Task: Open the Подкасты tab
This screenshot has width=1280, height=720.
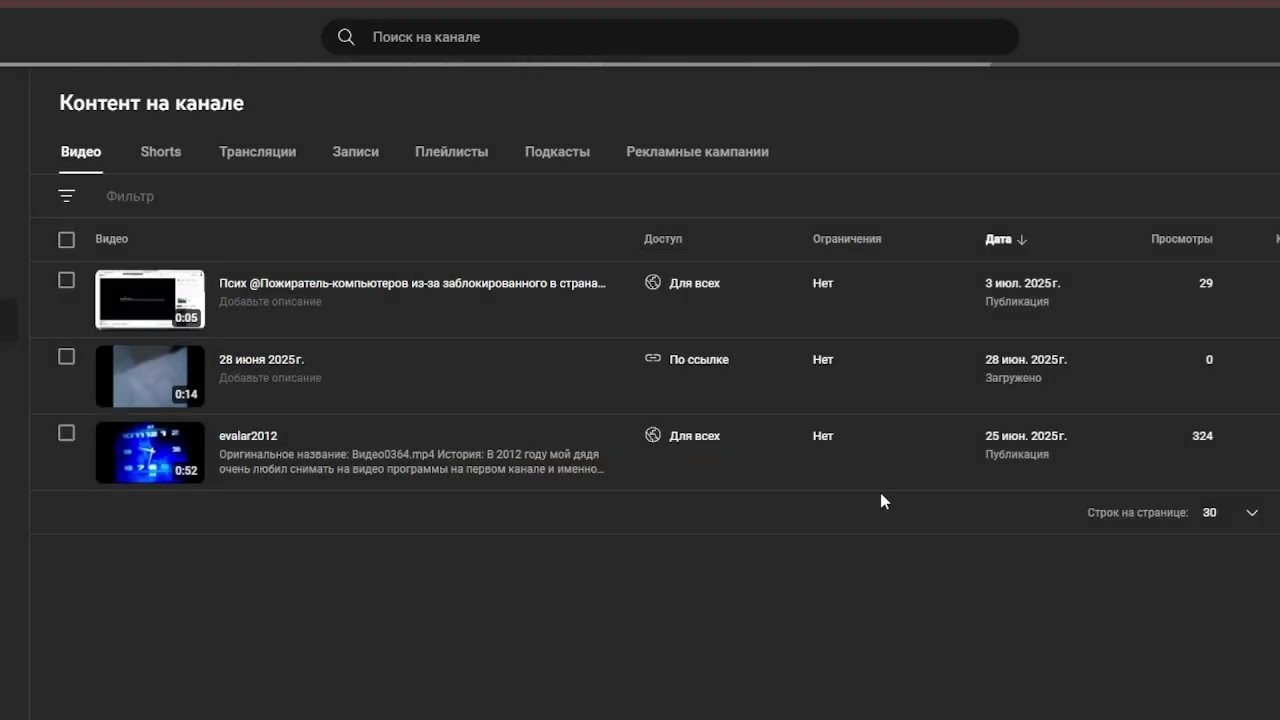Action: 557,152
